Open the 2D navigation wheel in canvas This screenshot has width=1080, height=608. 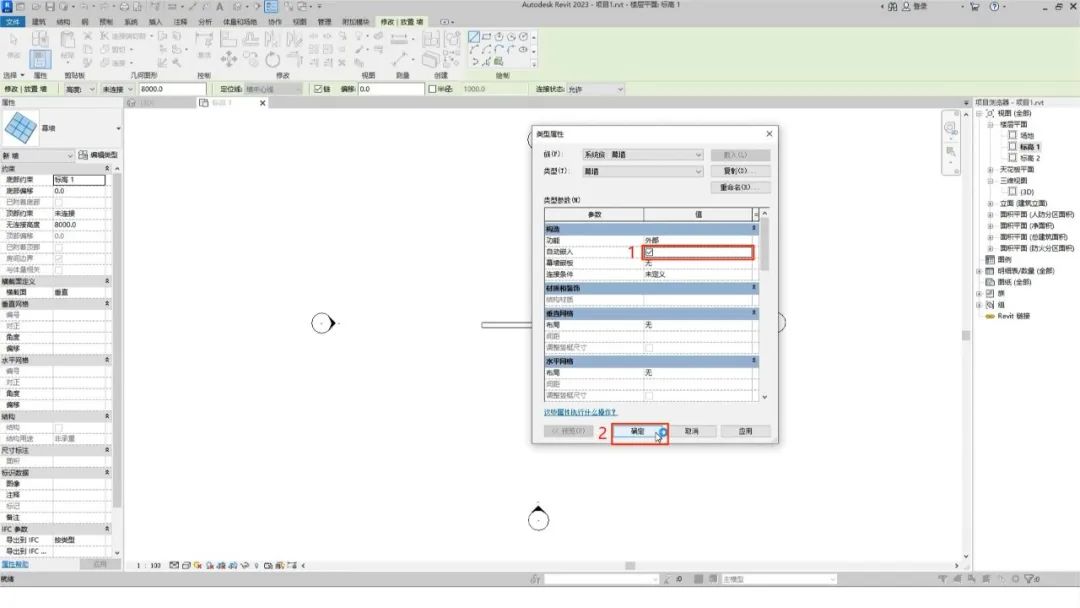[951, 128]
